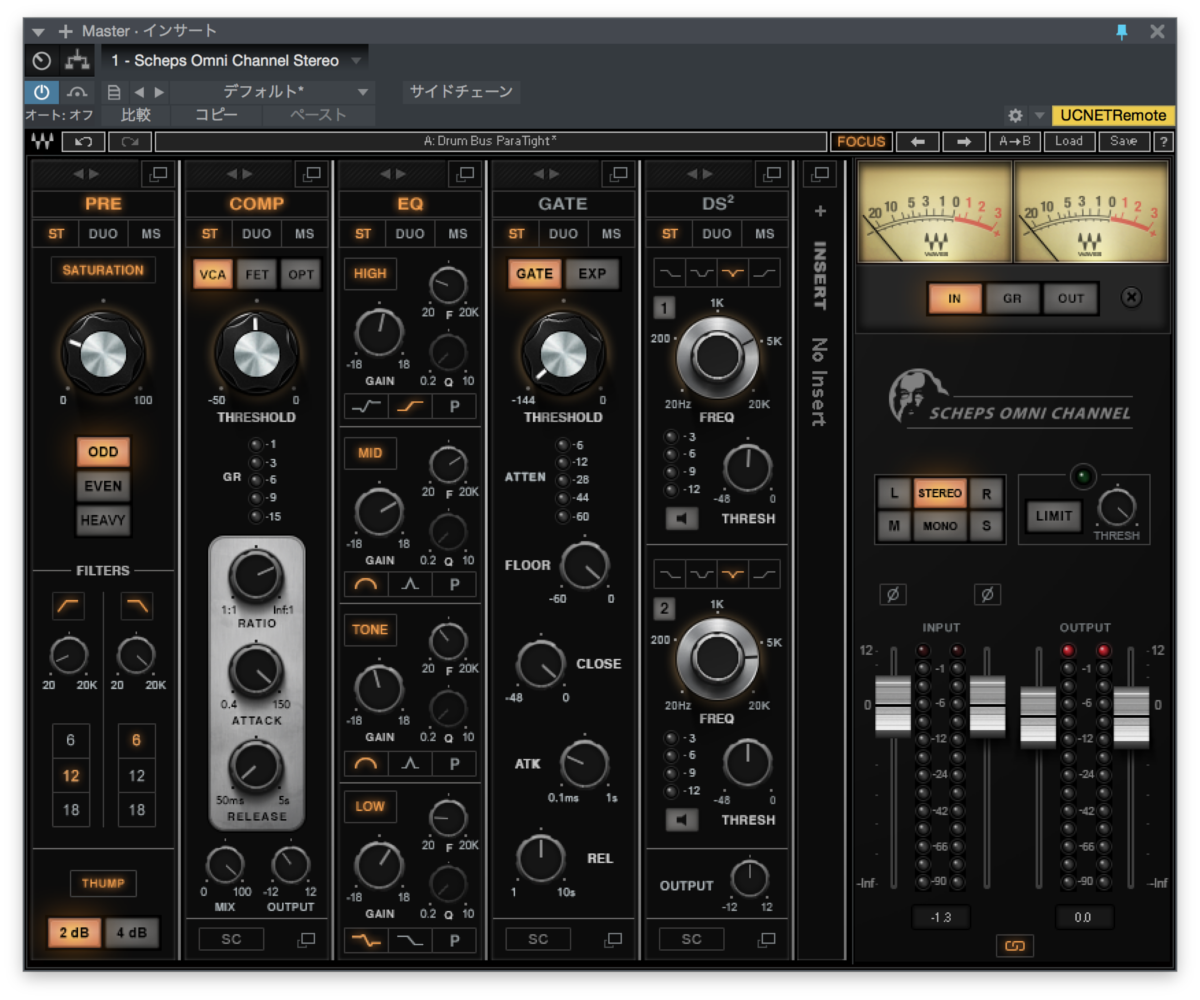Open the デフォルト preset dropdown arrow
1200x1000 pixels.
[x=363, y=92]
